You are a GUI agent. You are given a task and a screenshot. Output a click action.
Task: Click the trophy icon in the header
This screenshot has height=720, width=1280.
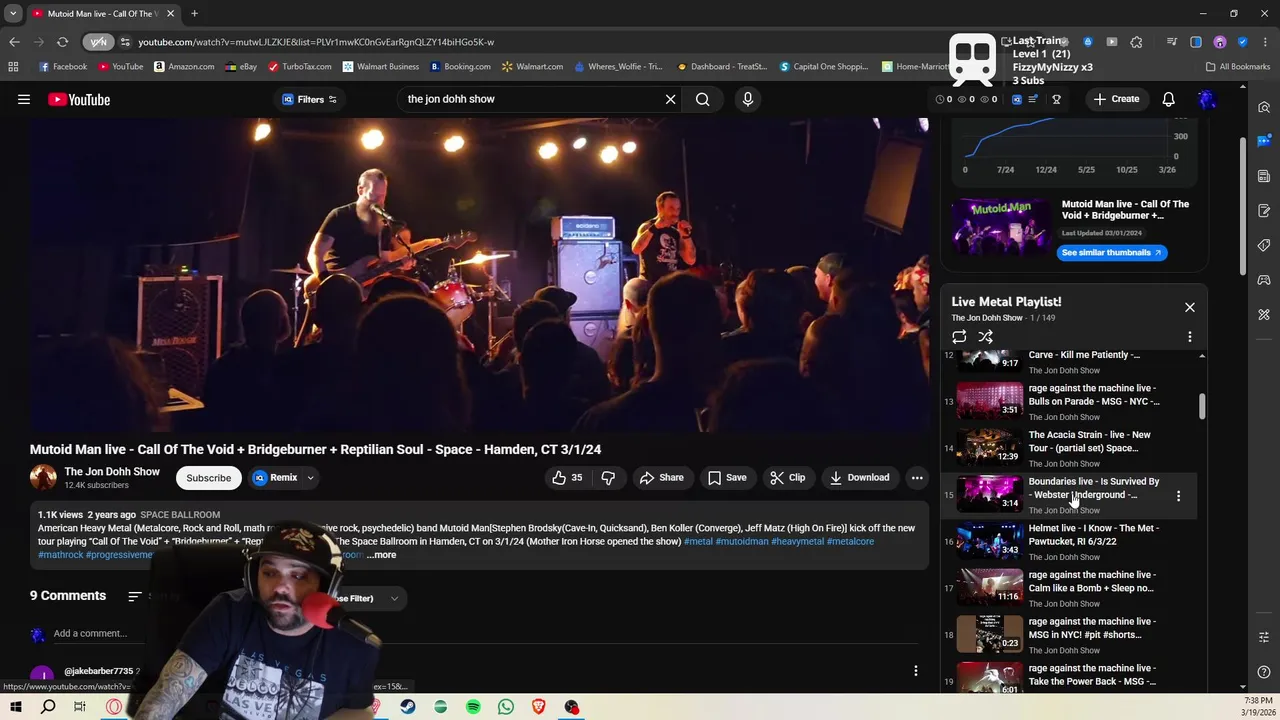(1056, 99)
